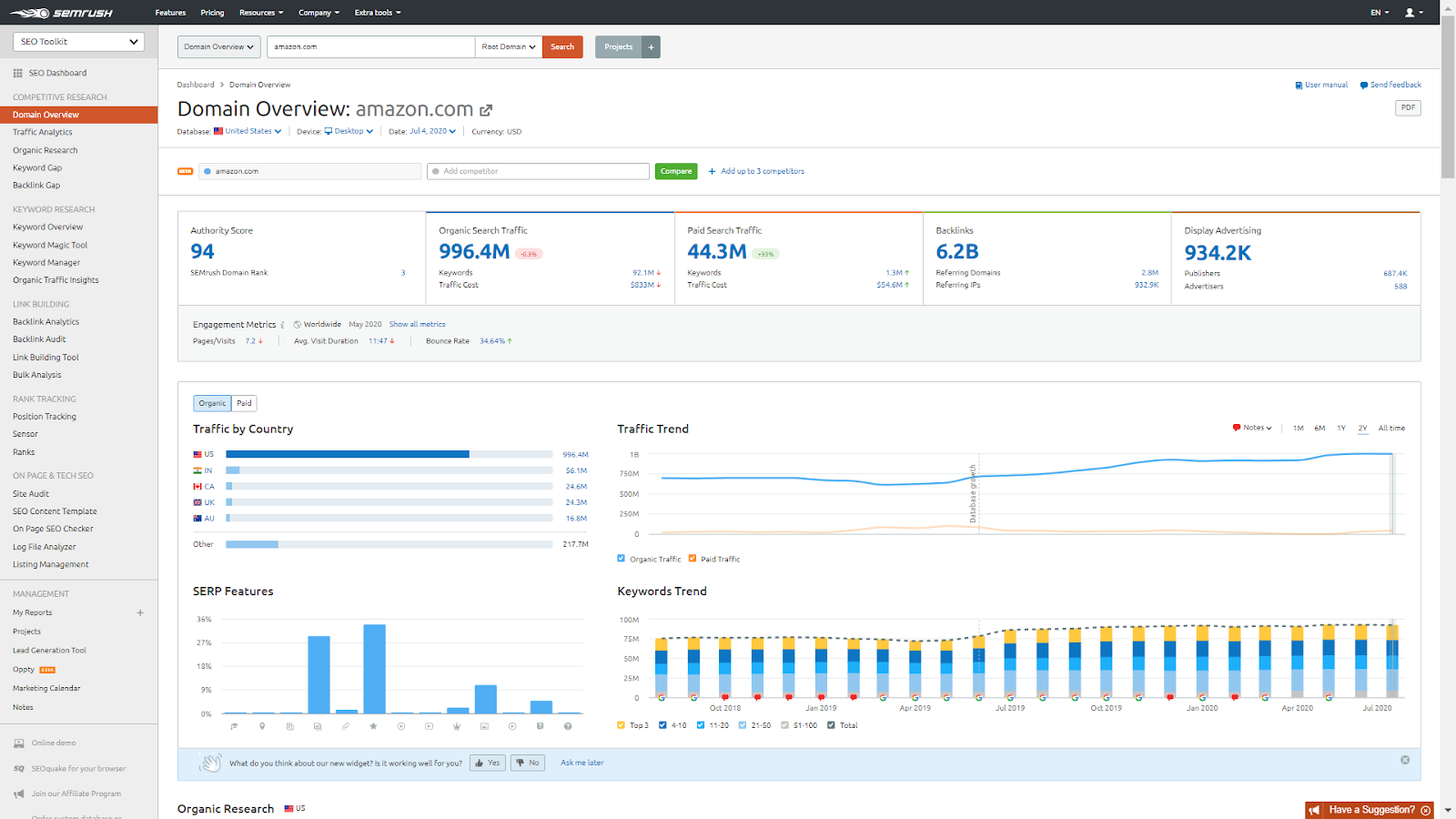Screen dimensions: 1456x819
Task: Open the SEO Dashboard grid icon
Action: pos(18,73)
